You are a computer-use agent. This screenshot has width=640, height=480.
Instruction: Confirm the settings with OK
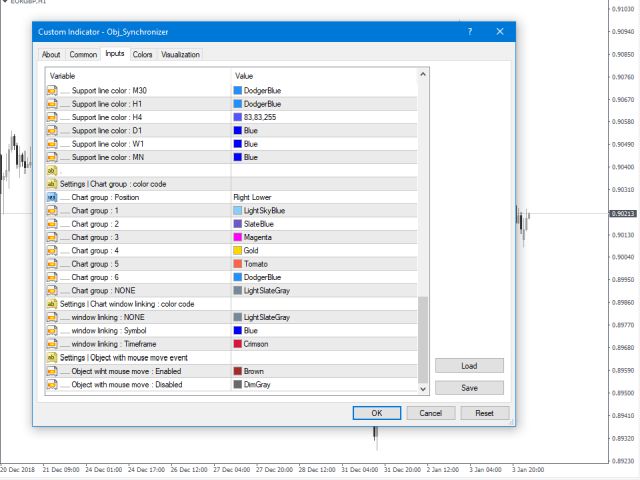[x=377, y=413]
